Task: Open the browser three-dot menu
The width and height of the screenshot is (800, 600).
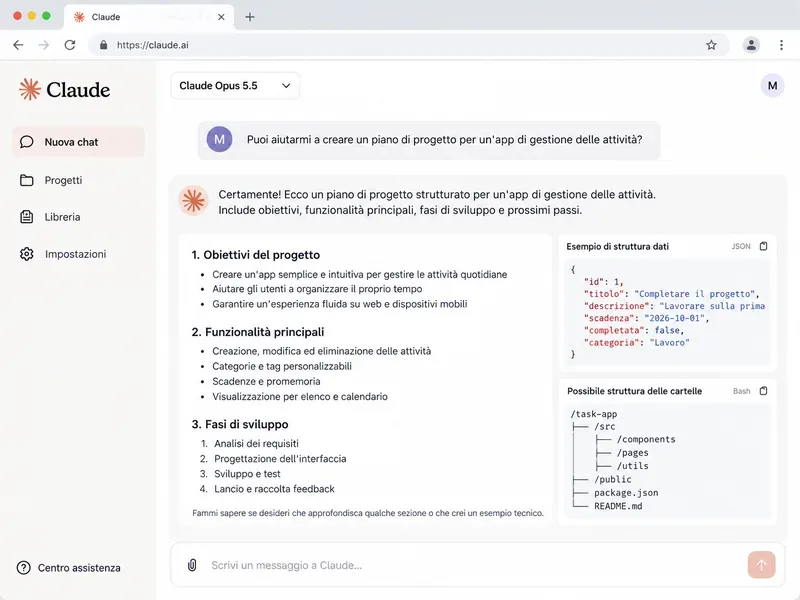Action: (x=781, y=45)
